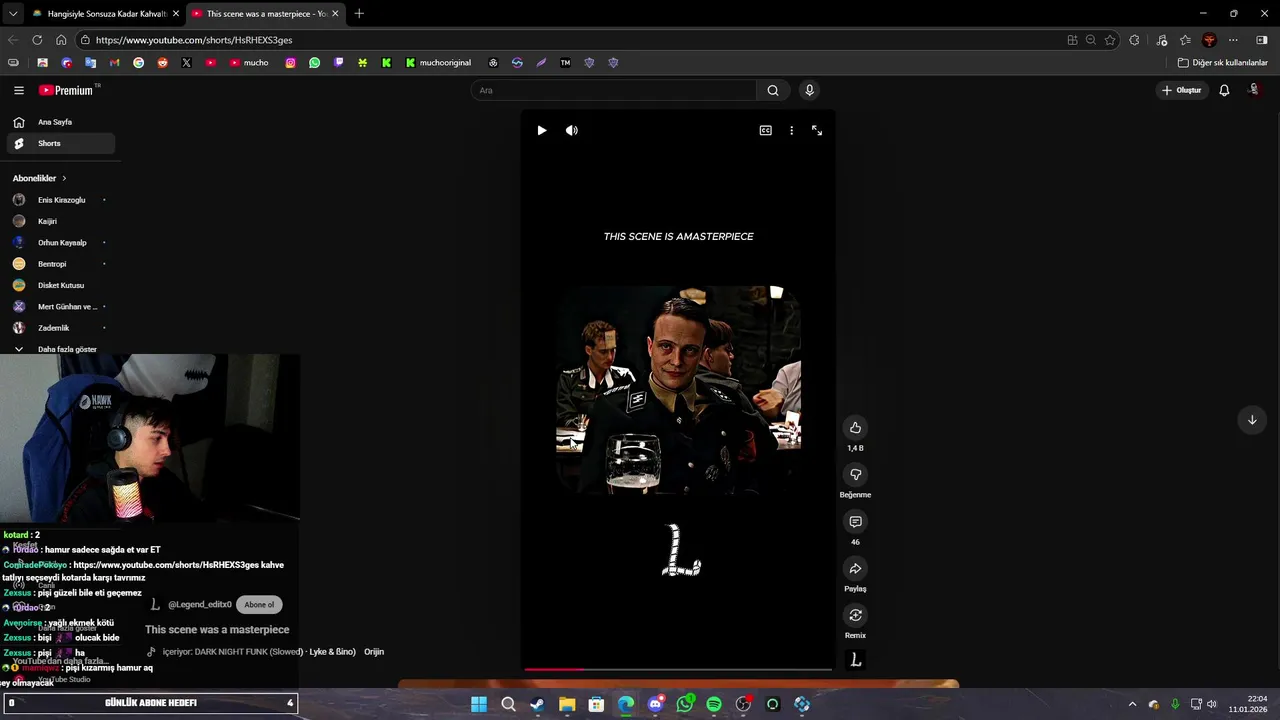
Task: Add page to favorites with star
Action: (1110, 40)
